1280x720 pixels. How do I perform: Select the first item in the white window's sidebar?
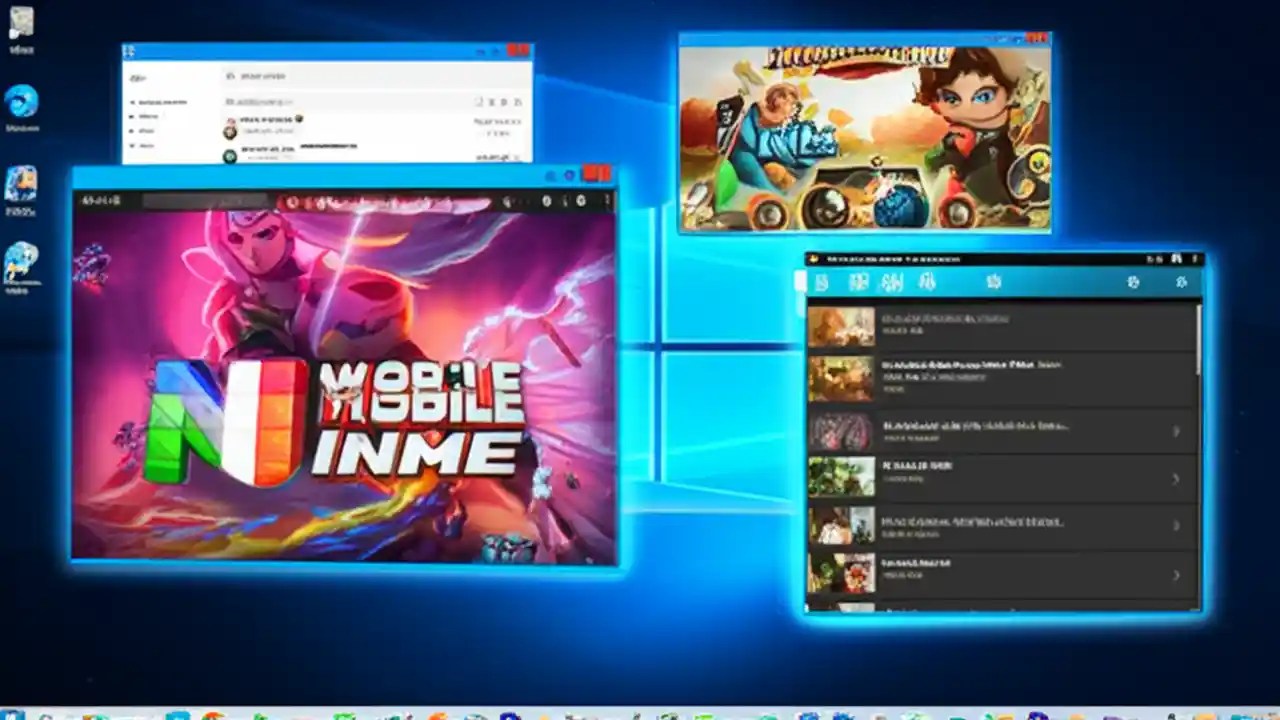pyautogui.click(x=148, y=102)
